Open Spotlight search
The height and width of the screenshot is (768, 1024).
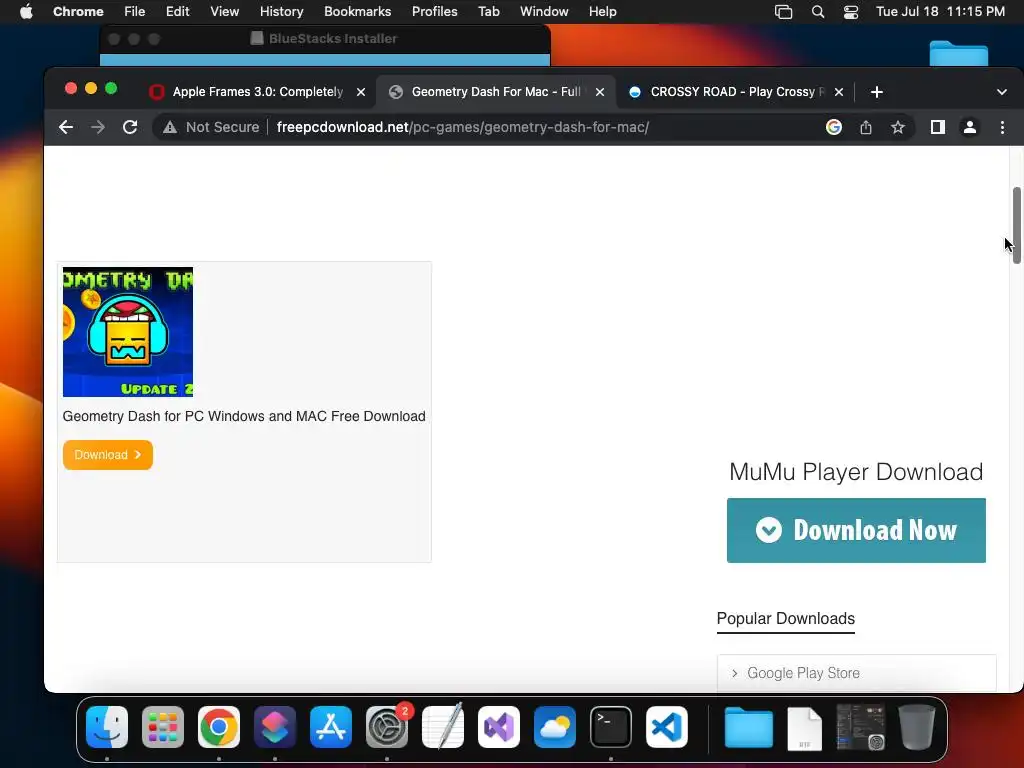point(818,12)
